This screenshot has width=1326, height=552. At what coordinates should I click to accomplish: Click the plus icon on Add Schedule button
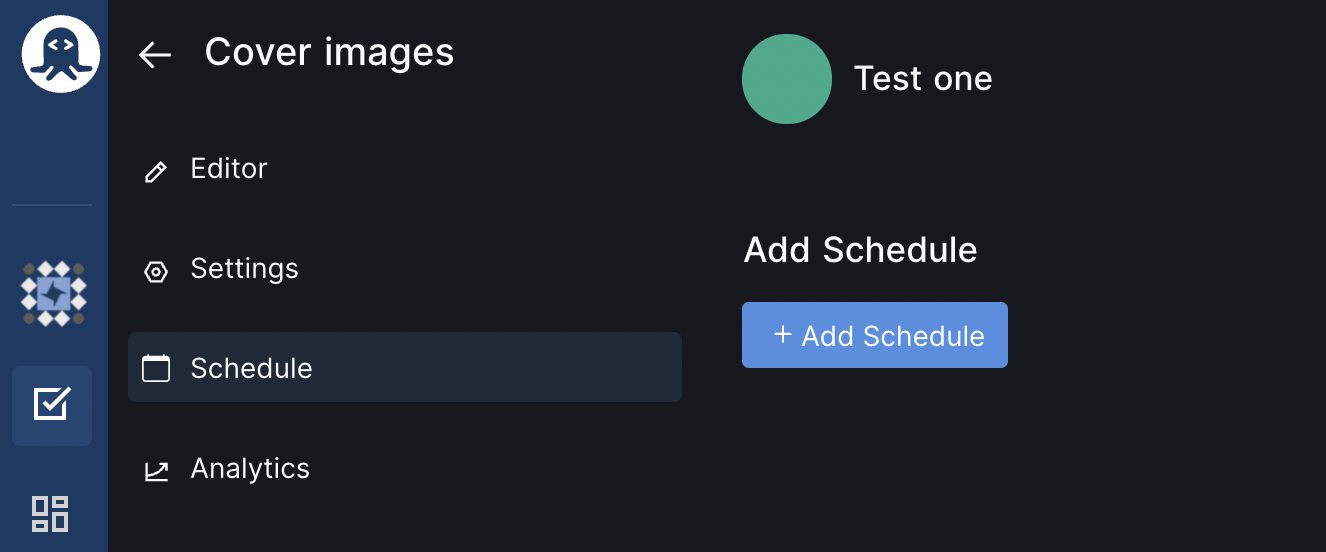click(x=783, y=335)
